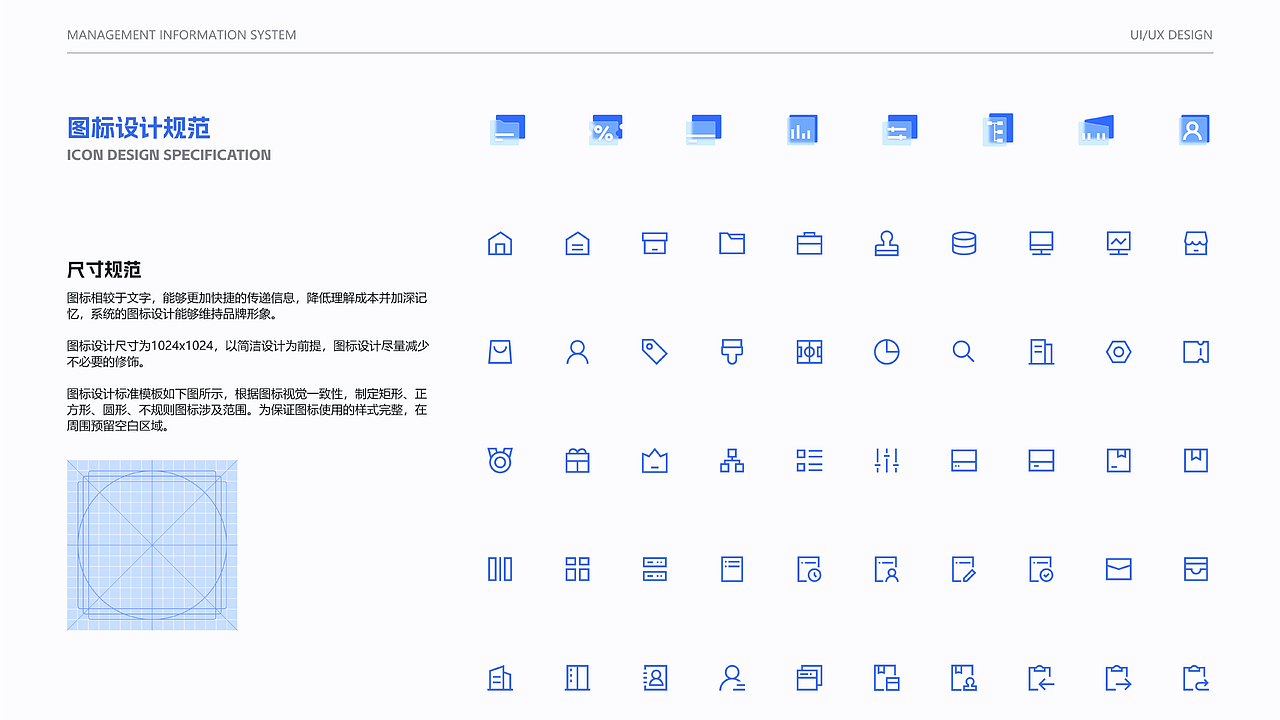Select the percent coupon icon

pos(606,130)
